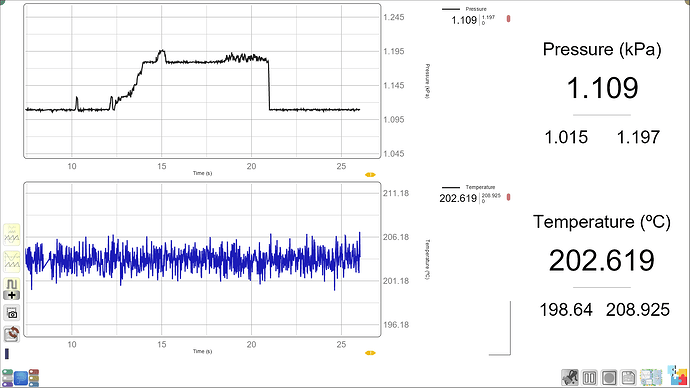
Task: Click the rotated Pressure y-axis title
Action: coord(427,81)
